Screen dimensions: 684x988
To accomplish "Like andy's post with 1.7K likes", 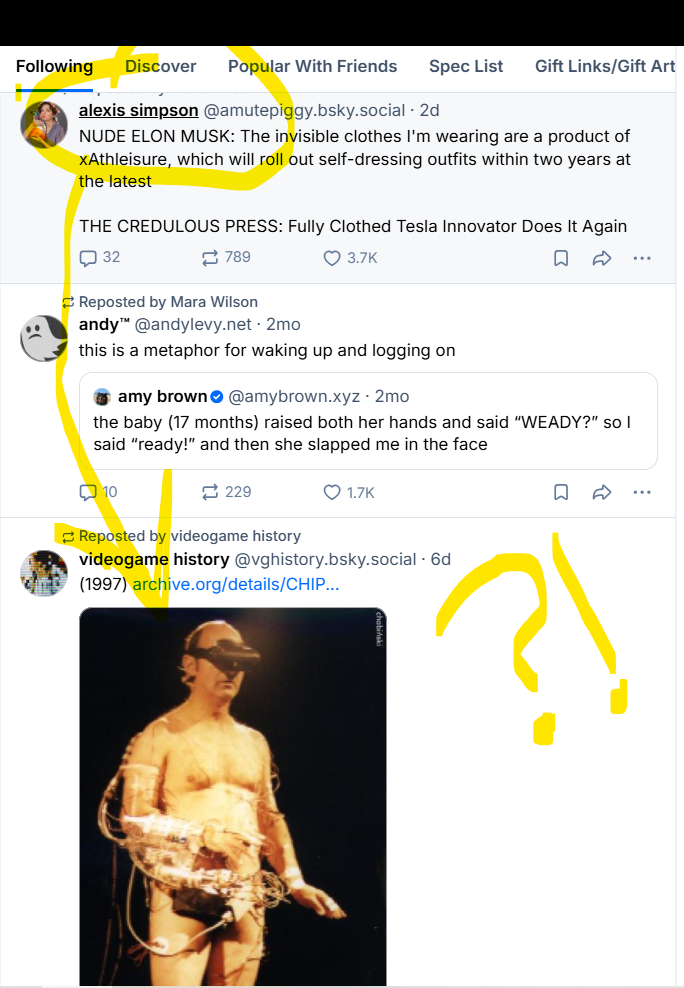I will (332, 492).
